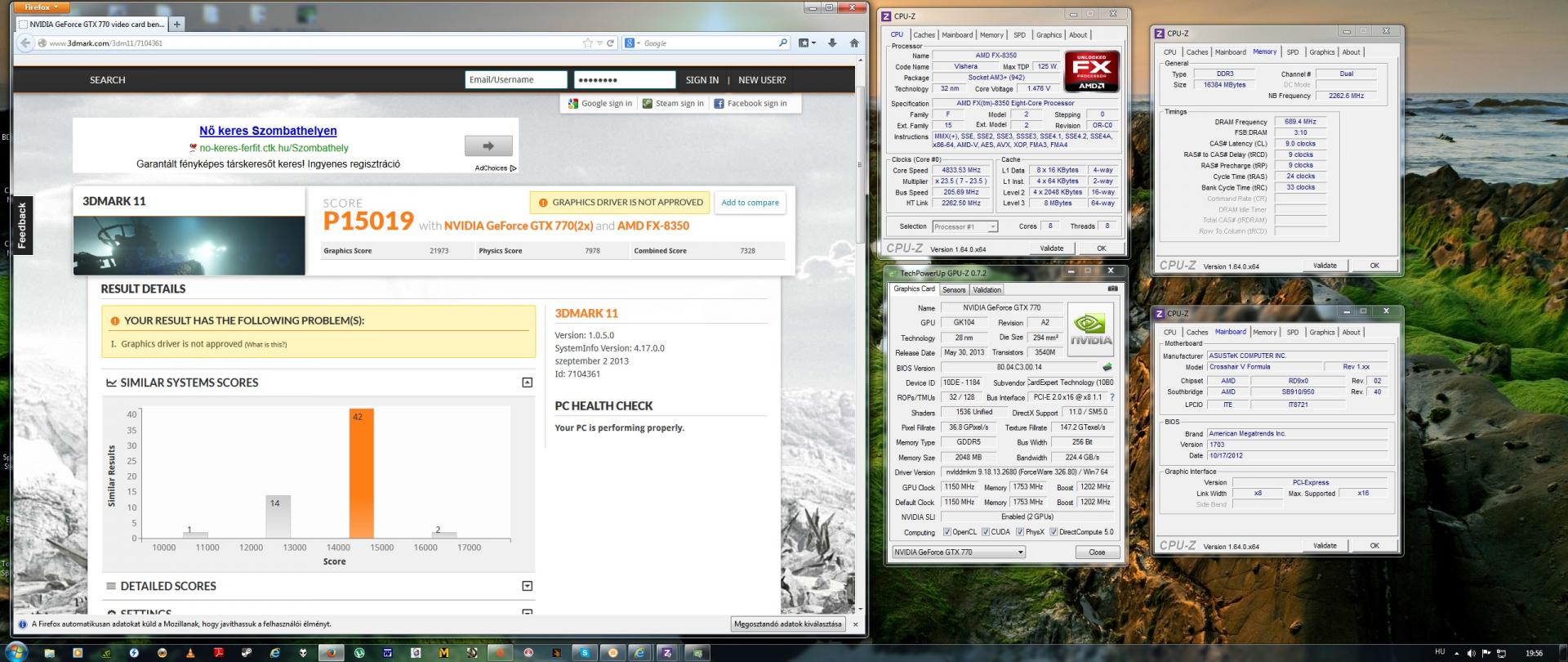This screenshot has height=662, width=1568.
Task: Reload the 3dmark page
Action: click(610, 43)
